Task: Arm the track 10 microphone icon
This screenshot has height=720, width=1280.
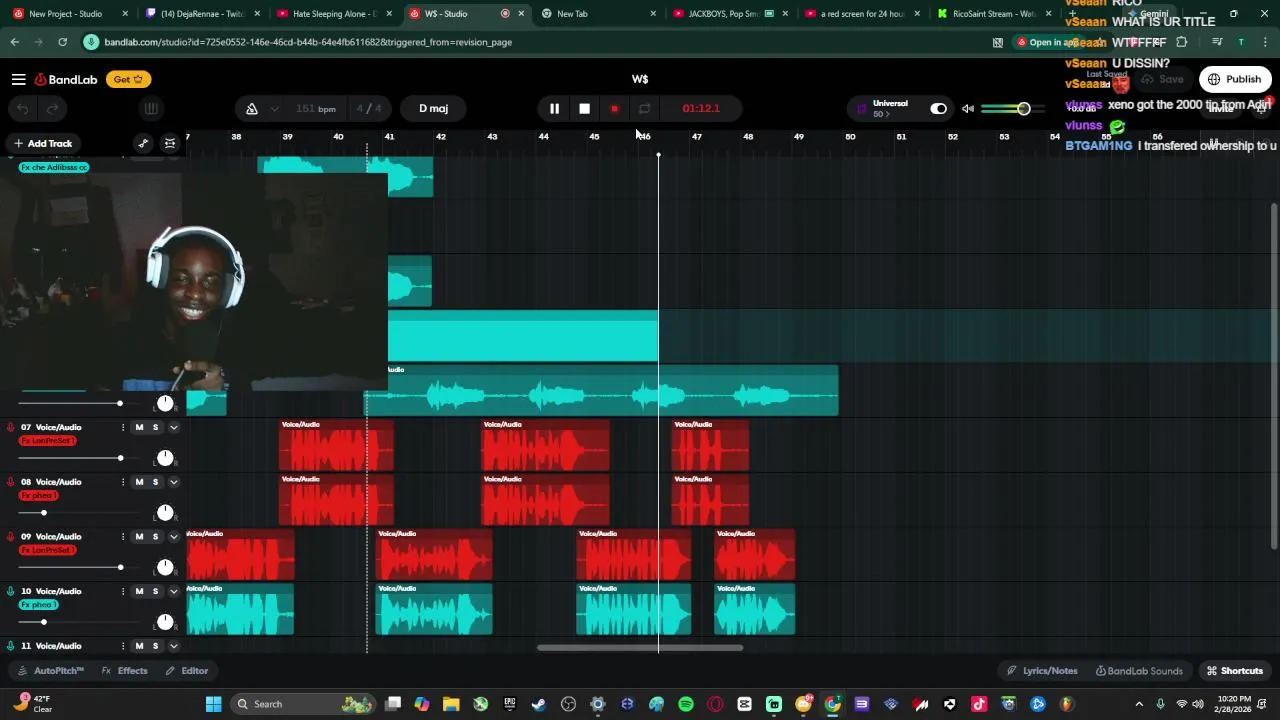Action: click(11, 591)
